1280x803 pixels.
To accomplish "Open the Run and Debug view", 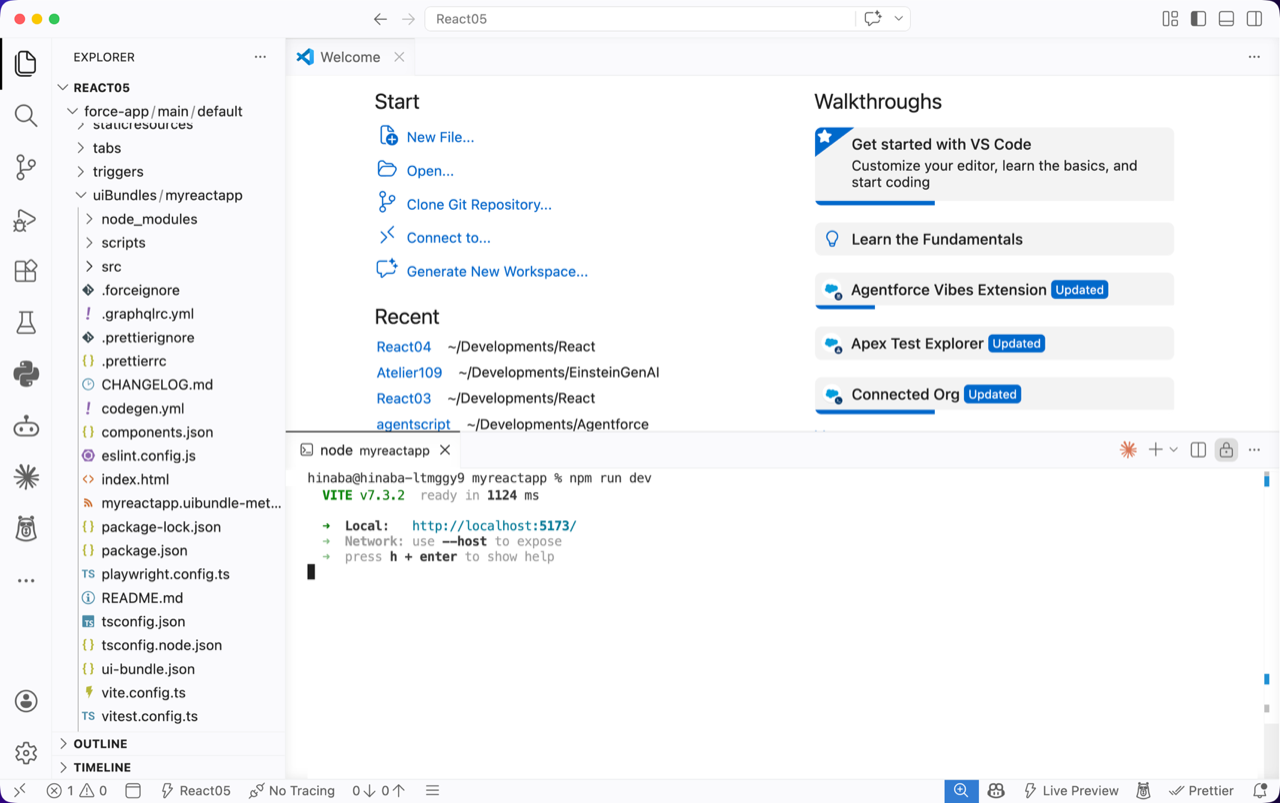I will pyautogui.click(x=26, y=220).
